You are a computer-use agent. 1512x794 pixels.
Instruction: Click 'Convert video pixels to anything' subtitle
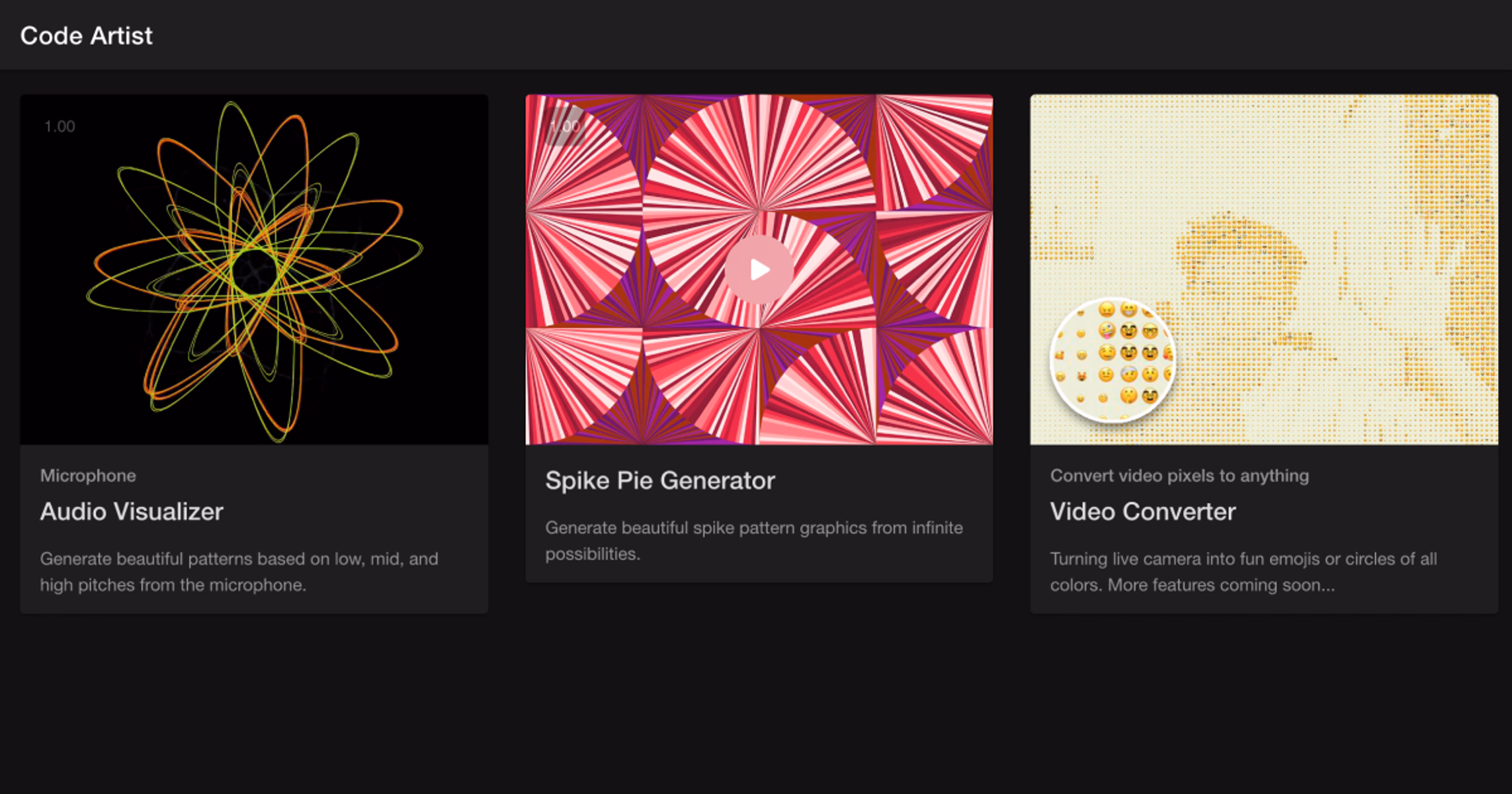pos(1179,476)
